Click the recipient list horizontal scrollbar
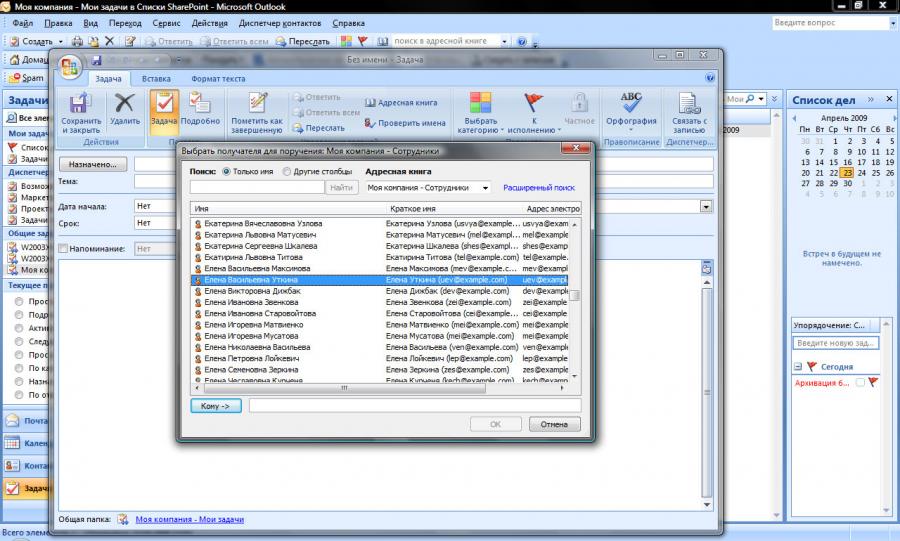This screenshot has height=541, width=900. 344,388
